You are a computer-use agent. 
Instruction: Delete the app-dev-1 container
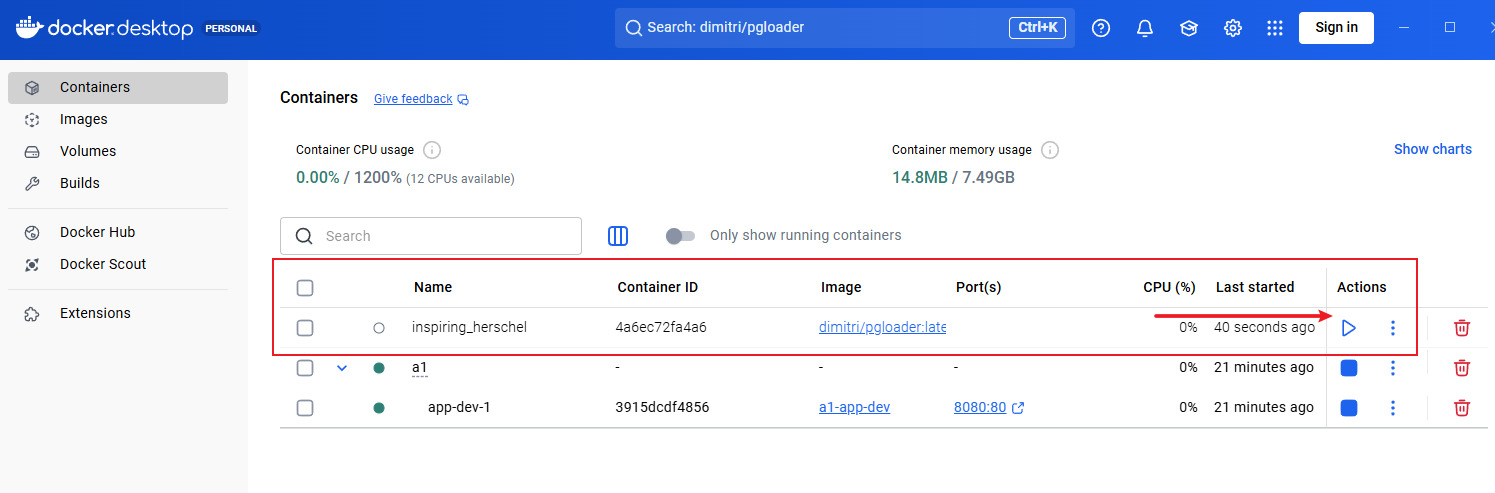tap(1461, 408)
